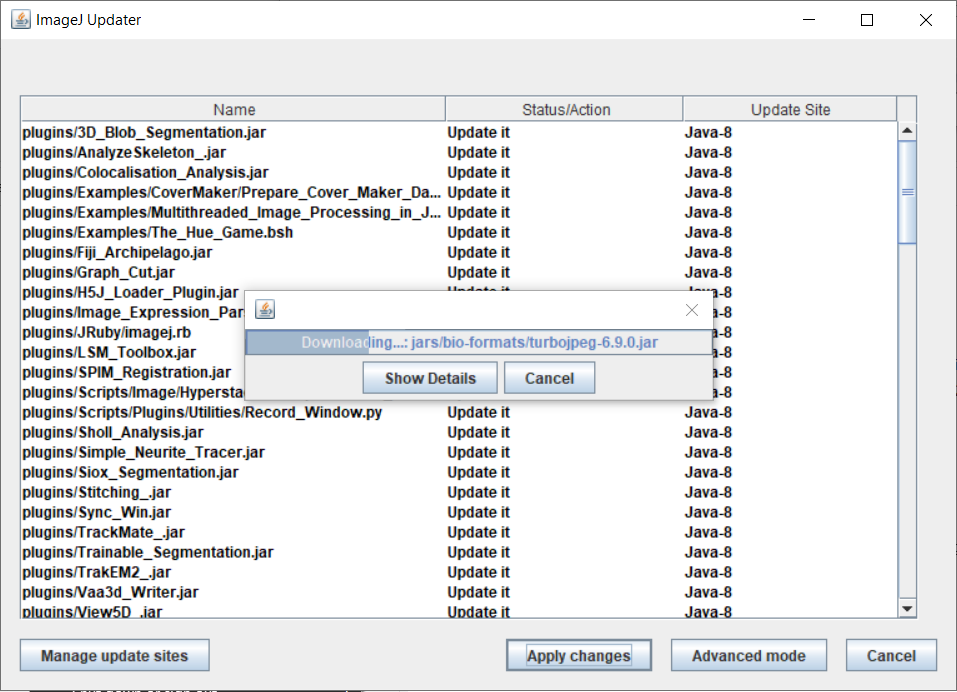Select the Prepare_Cover_Maker_Da... row
This screenshot has height=692, width=957.
pyautogui.click(x=459, y=193)
